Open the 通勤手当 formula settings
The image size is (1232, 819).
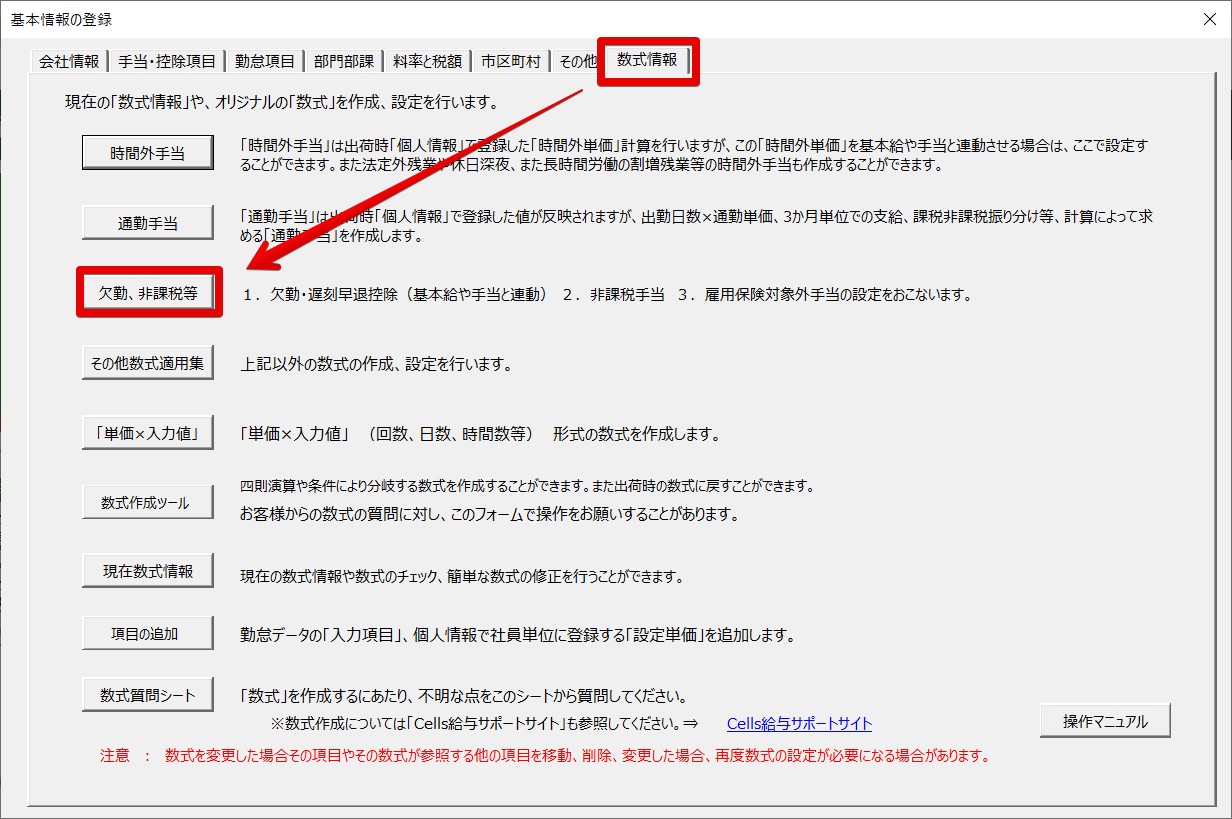click(x=148, y=224)
